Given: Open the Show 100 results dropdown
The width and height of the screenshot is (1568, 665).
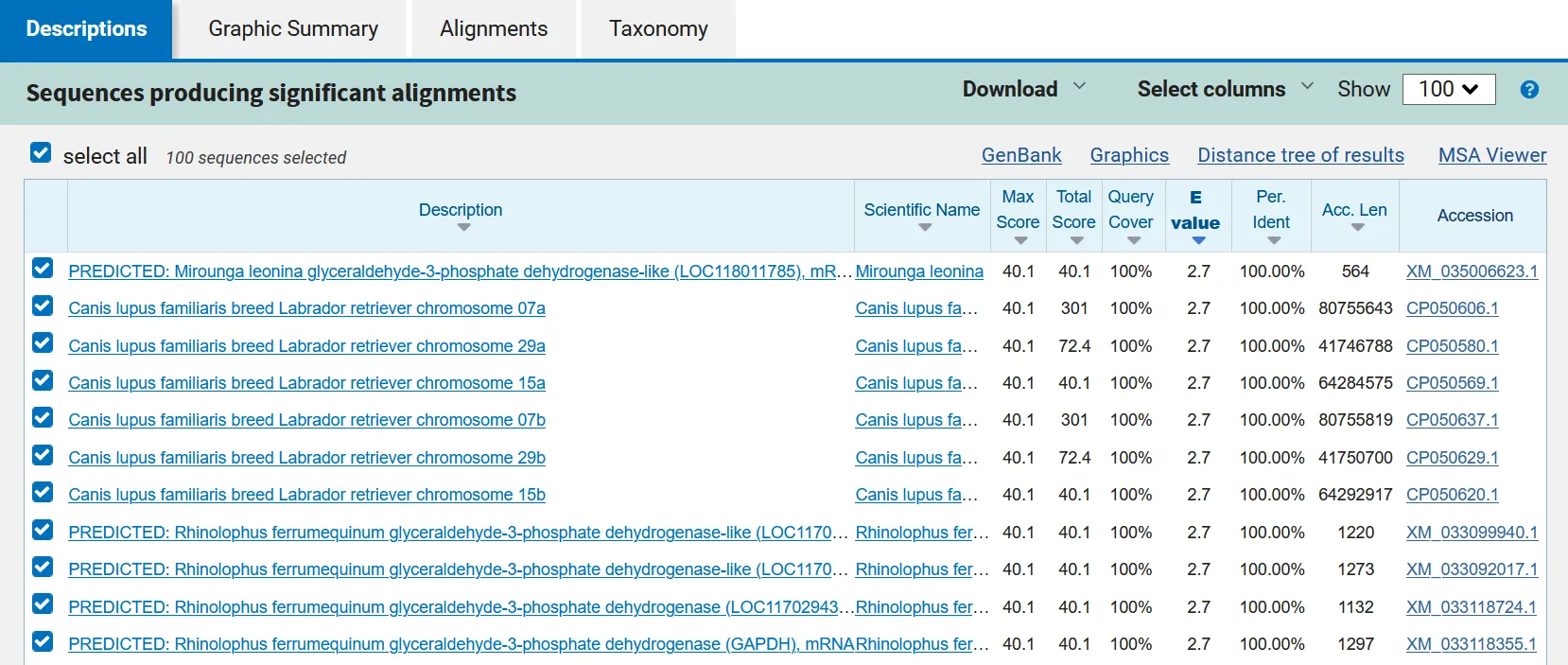Looking at the screenshot, I should 1448,89.
